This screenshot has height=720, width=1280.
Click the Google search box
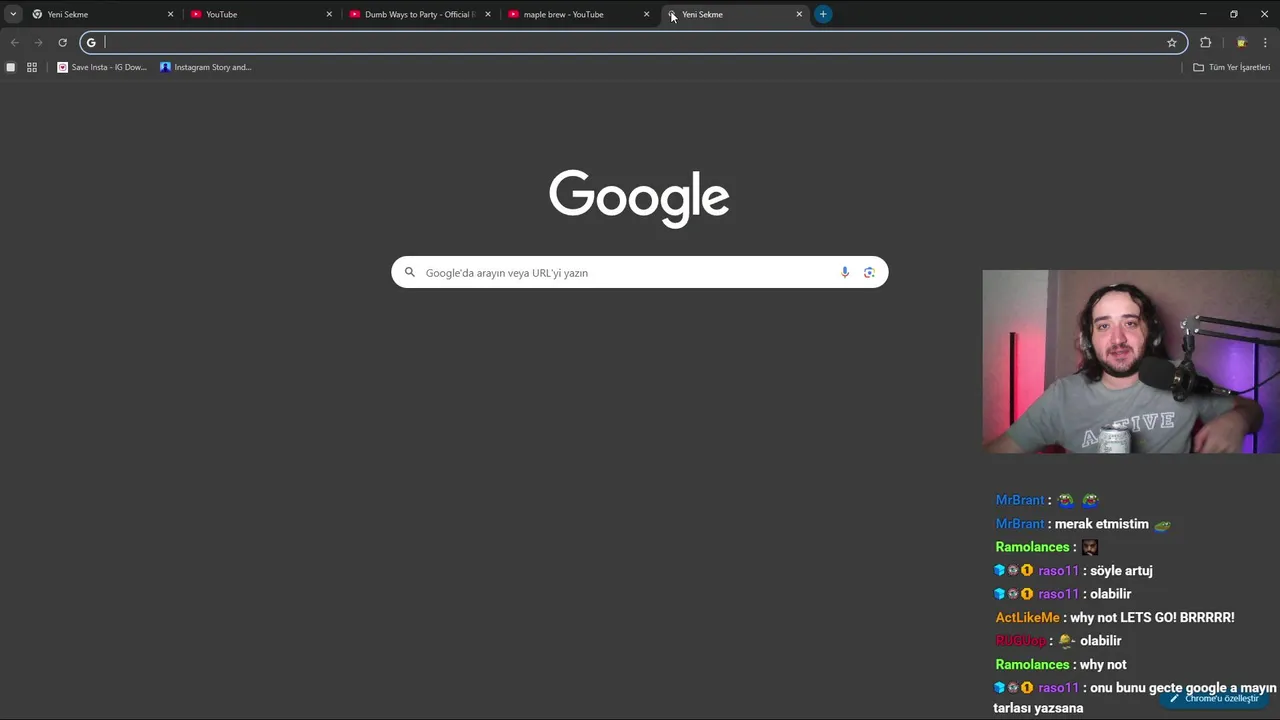point(639,272)
